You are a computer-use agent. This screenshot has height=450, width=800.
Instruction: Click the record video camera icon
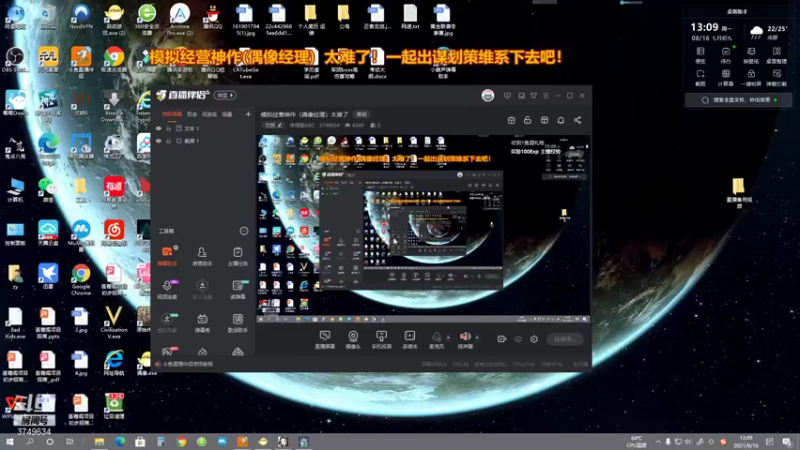click(502, 339)
